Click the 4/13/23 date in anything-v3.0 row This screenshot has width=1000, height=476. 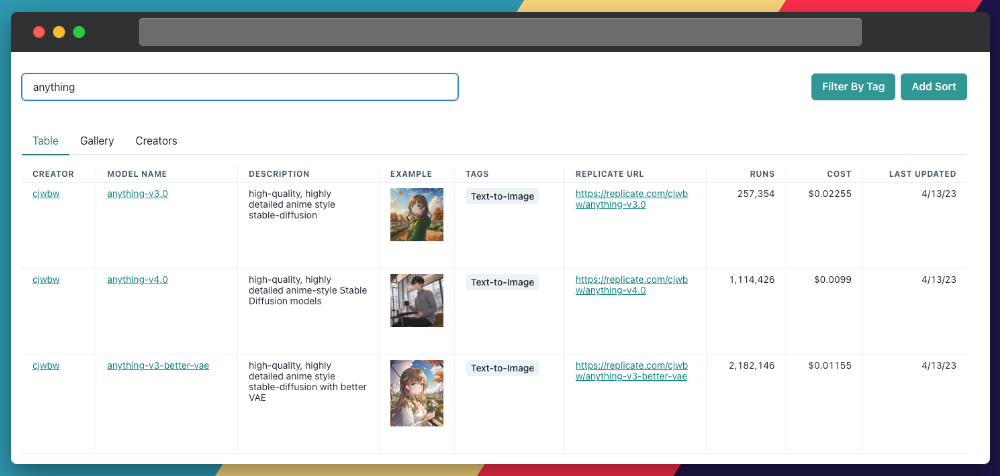coord(941,193)
